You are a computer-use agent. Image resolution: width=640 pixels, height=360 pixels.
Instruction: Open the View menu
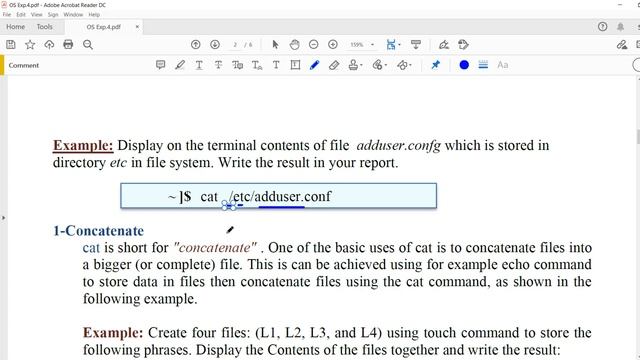tap(36, 14)
